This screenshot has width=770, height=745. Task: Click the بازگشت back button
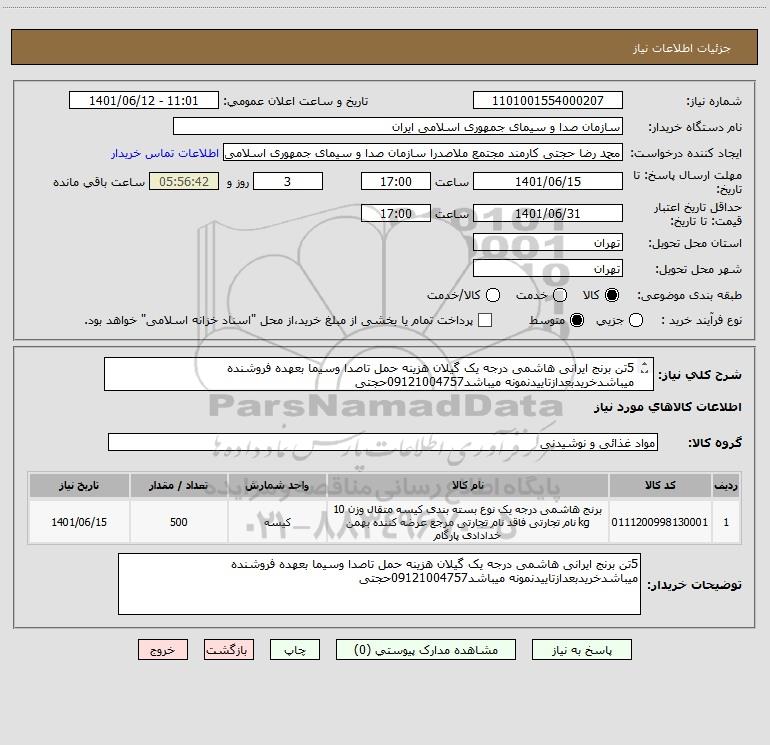point(229,650)
